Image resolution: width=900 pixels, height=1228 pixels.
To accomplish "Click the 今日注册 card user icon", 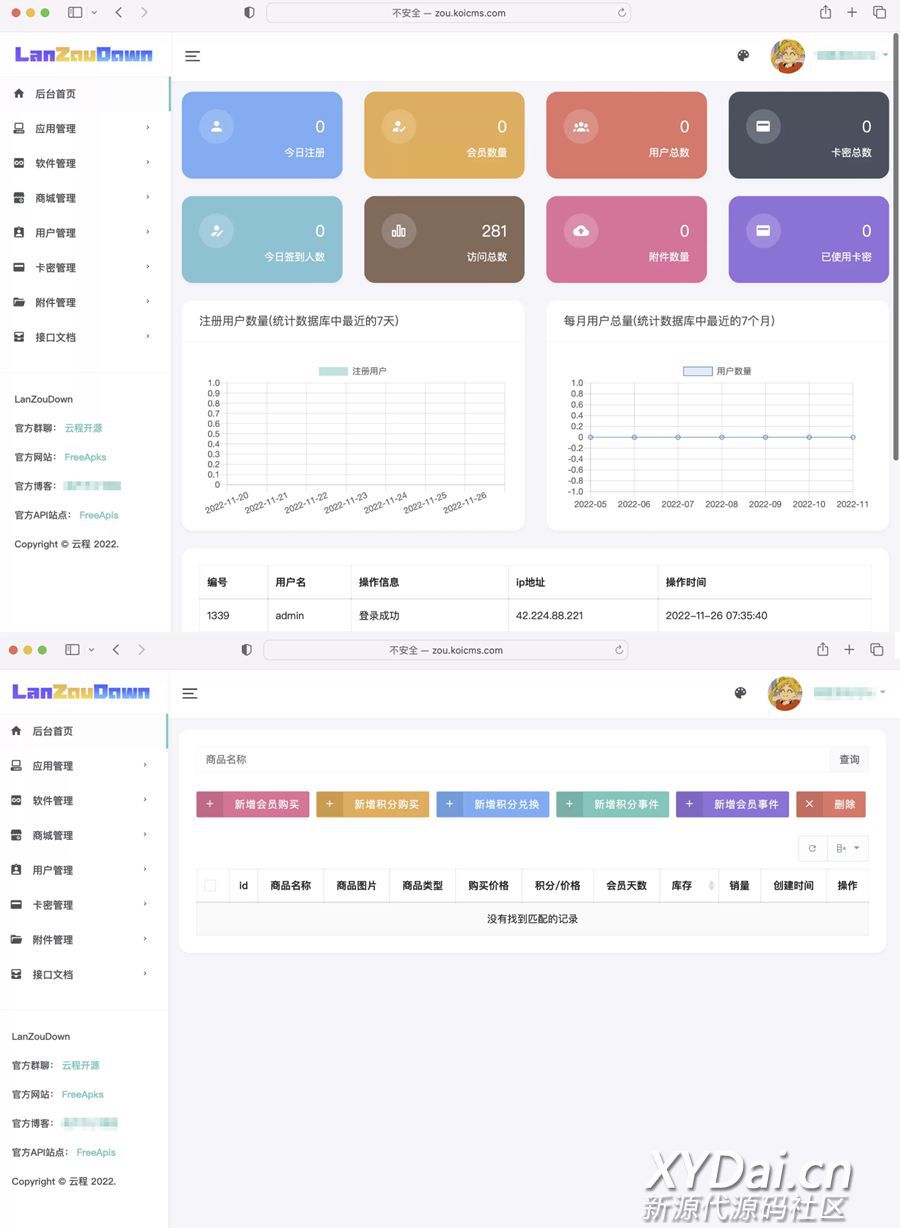I will tap(217, 127).
